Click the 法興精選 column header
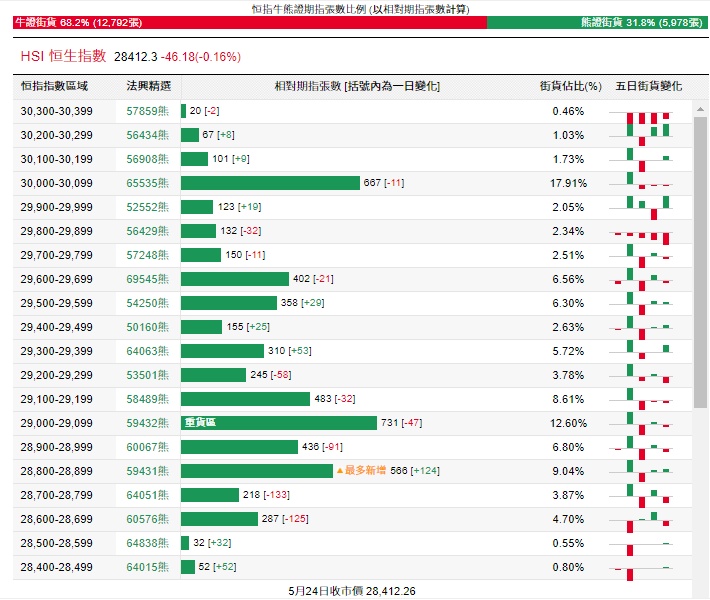710x600 pixels. coord(149,86)
